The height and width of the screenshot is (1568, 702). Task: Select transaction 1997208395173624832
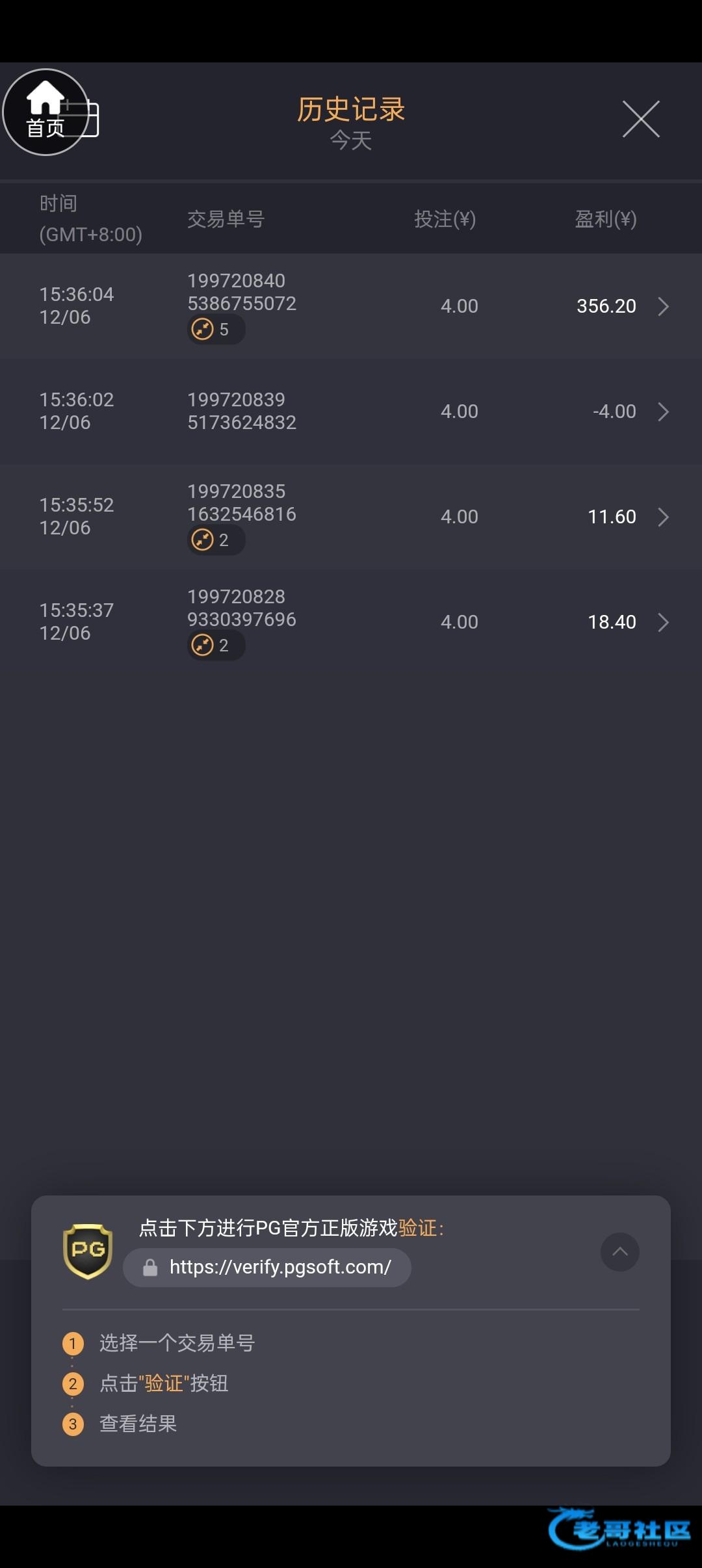tap(241, 411)
